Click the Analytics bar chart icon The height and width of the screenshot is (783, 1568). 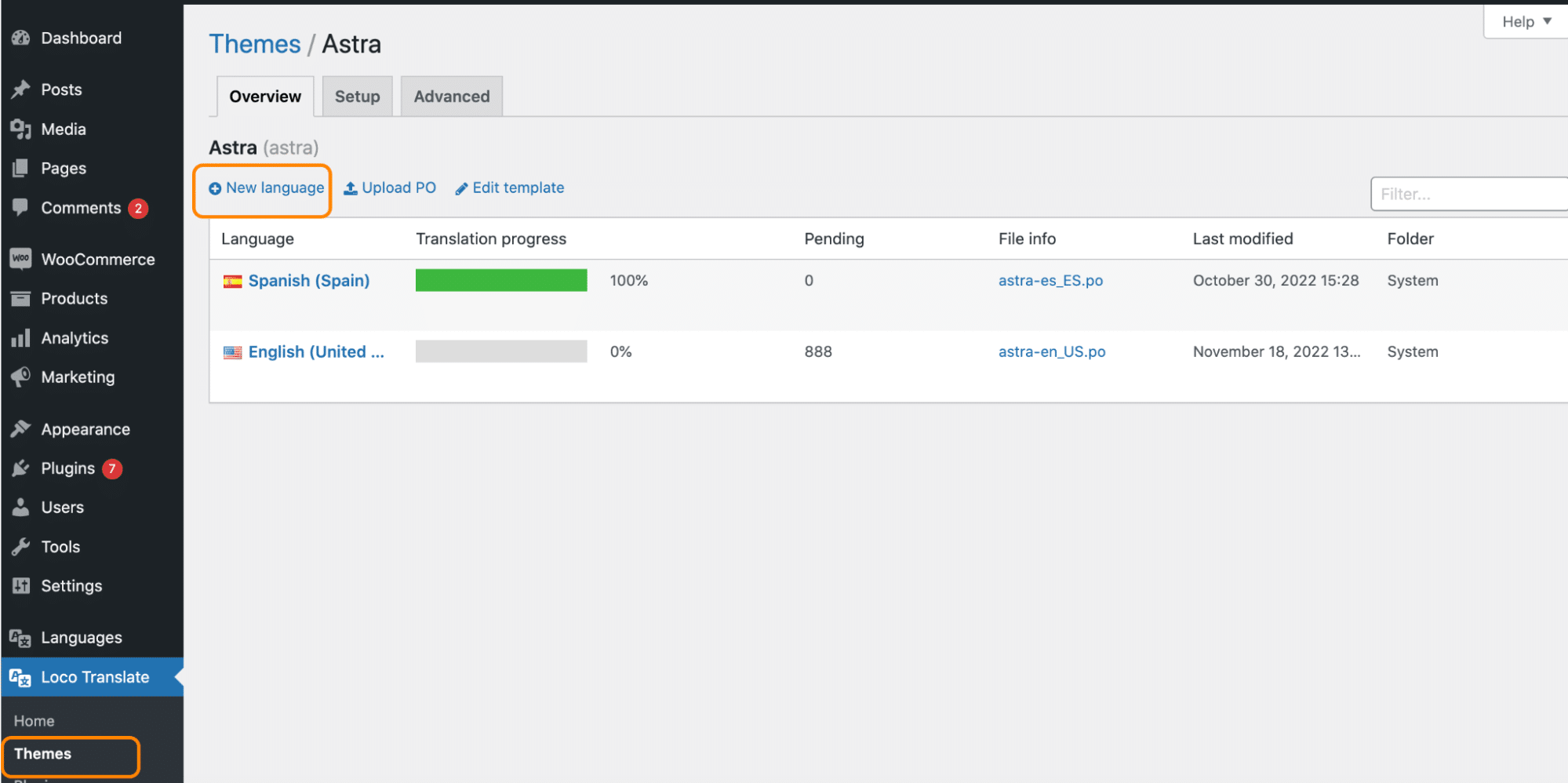coord(21,337)
